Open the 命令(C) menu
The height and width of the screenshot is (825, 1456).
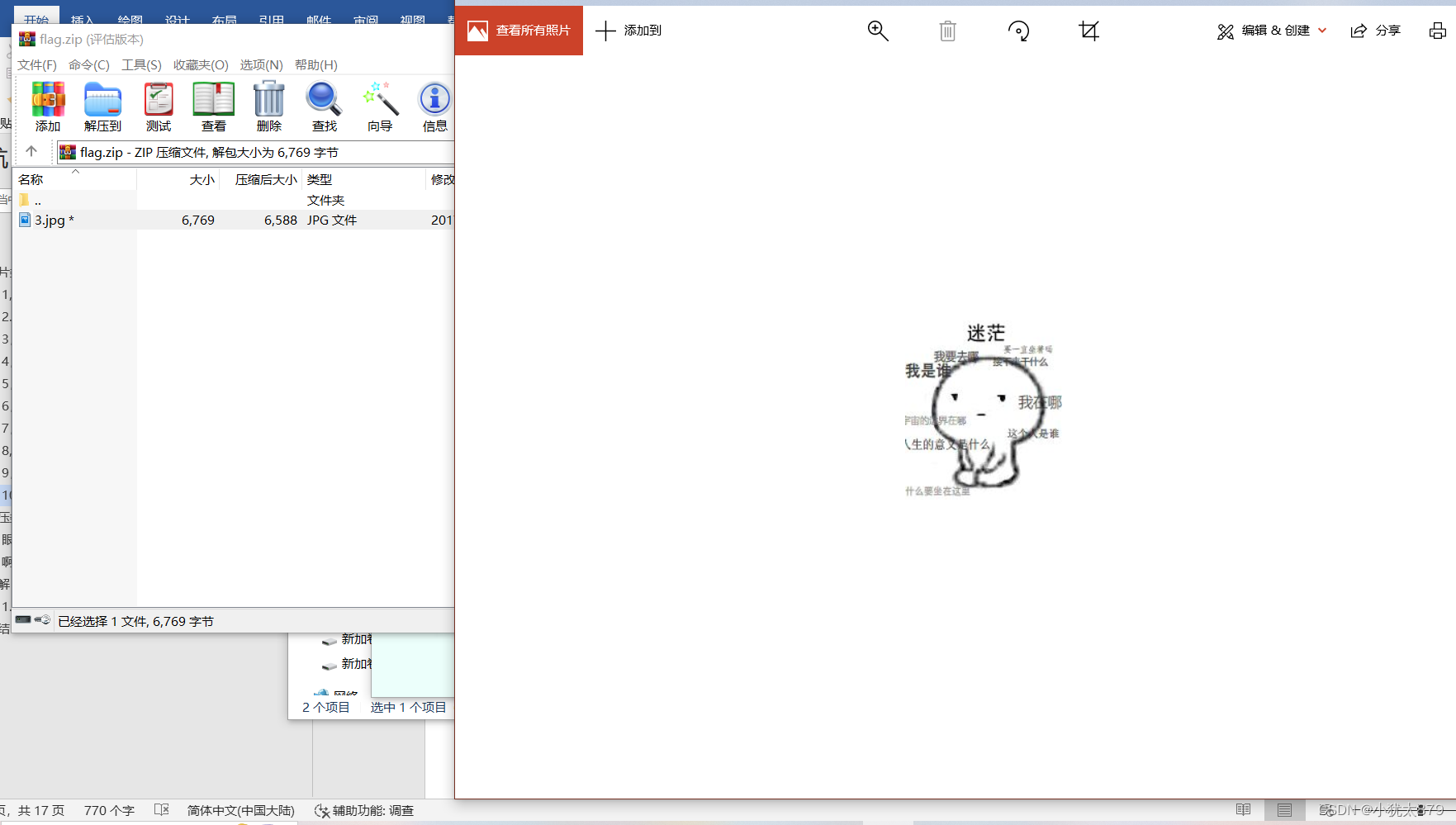pyautogui.click(x=89, y=64)
